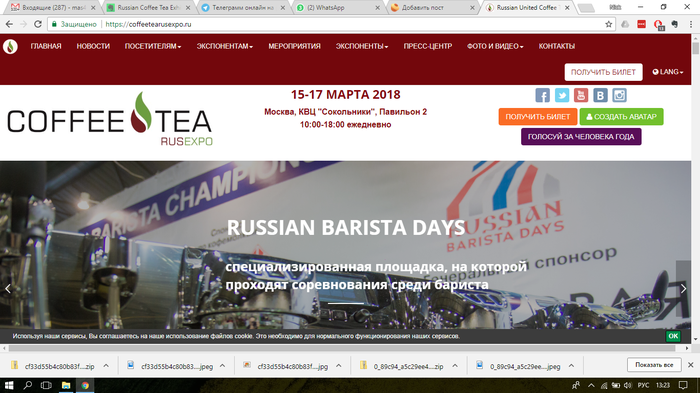Open the YouTube social icon
Screen dimensions: 700x393
coord(581,95)
